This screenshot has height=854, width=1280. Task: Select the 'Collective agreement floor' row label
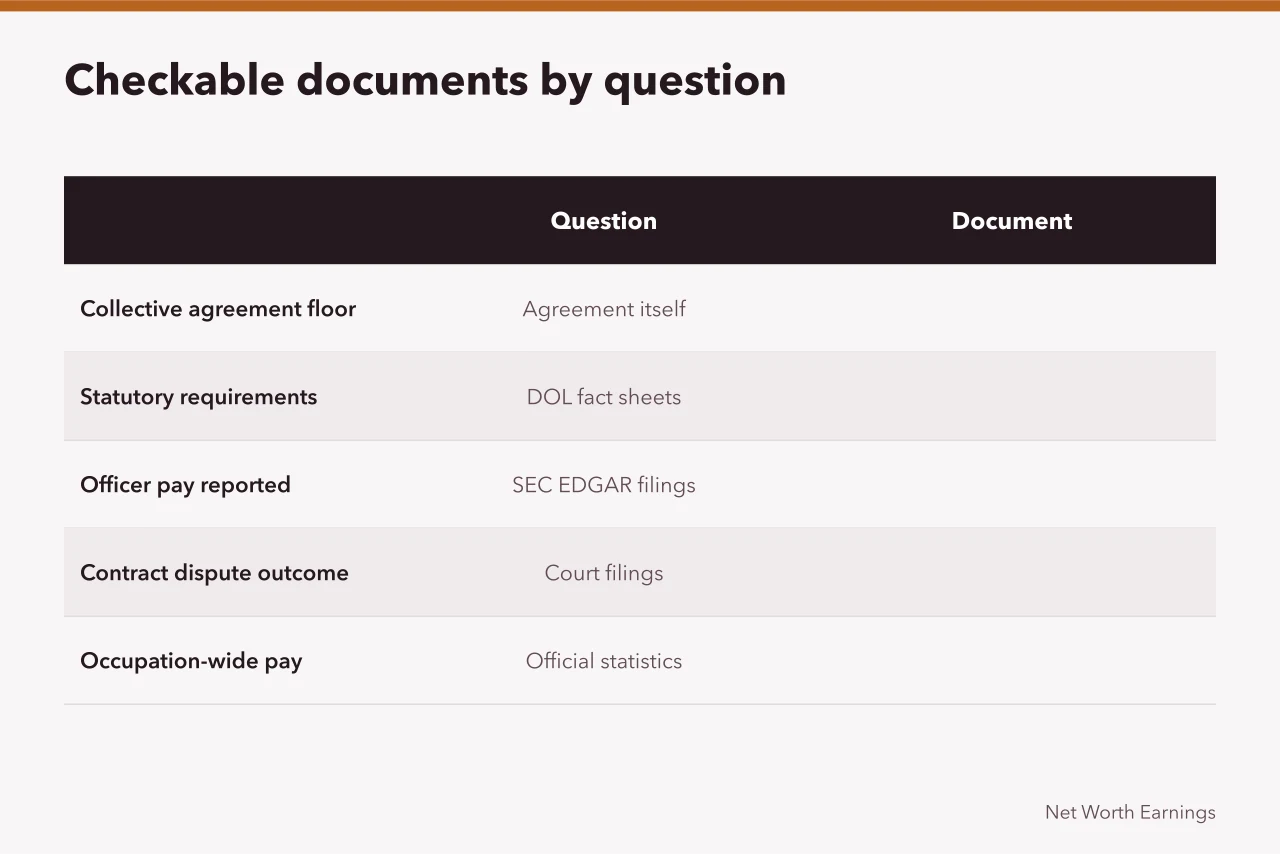click(x=218, y=309)
